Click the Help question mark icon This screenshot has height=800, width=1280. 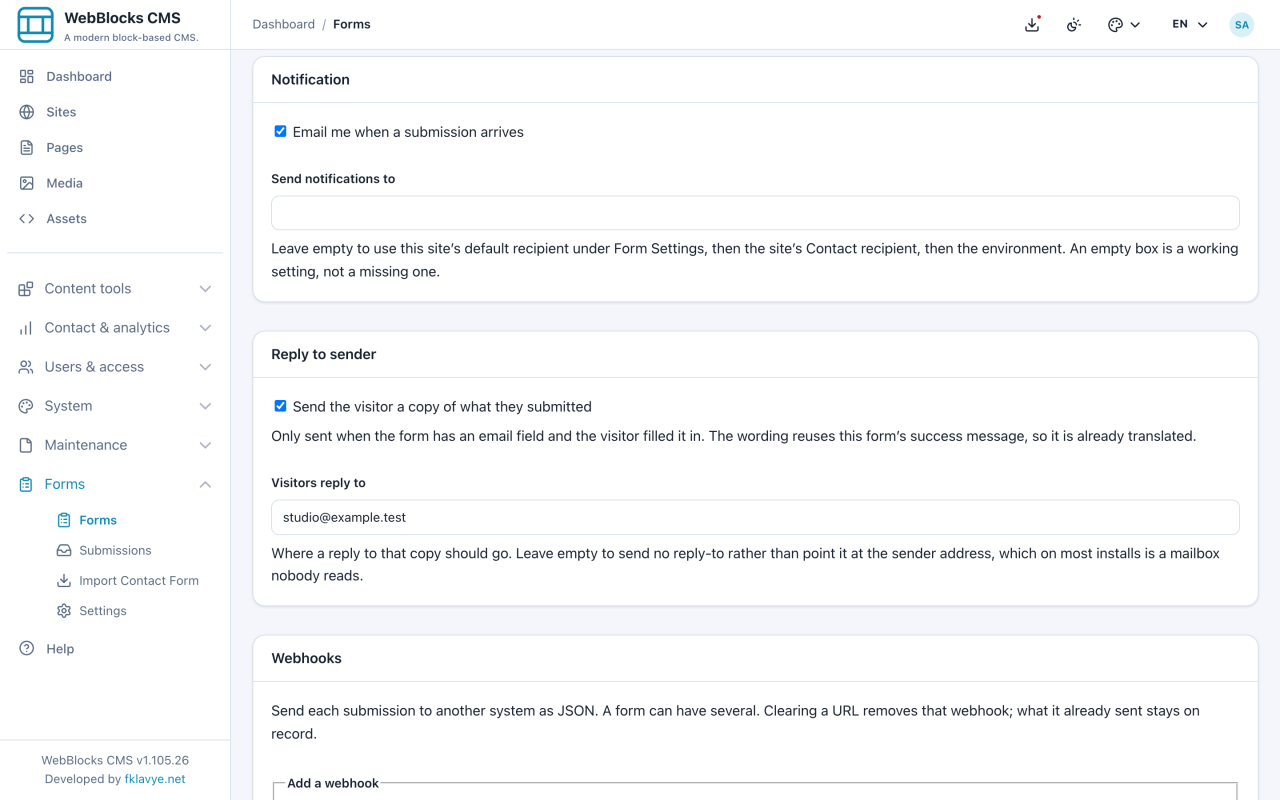click(27, 649)
